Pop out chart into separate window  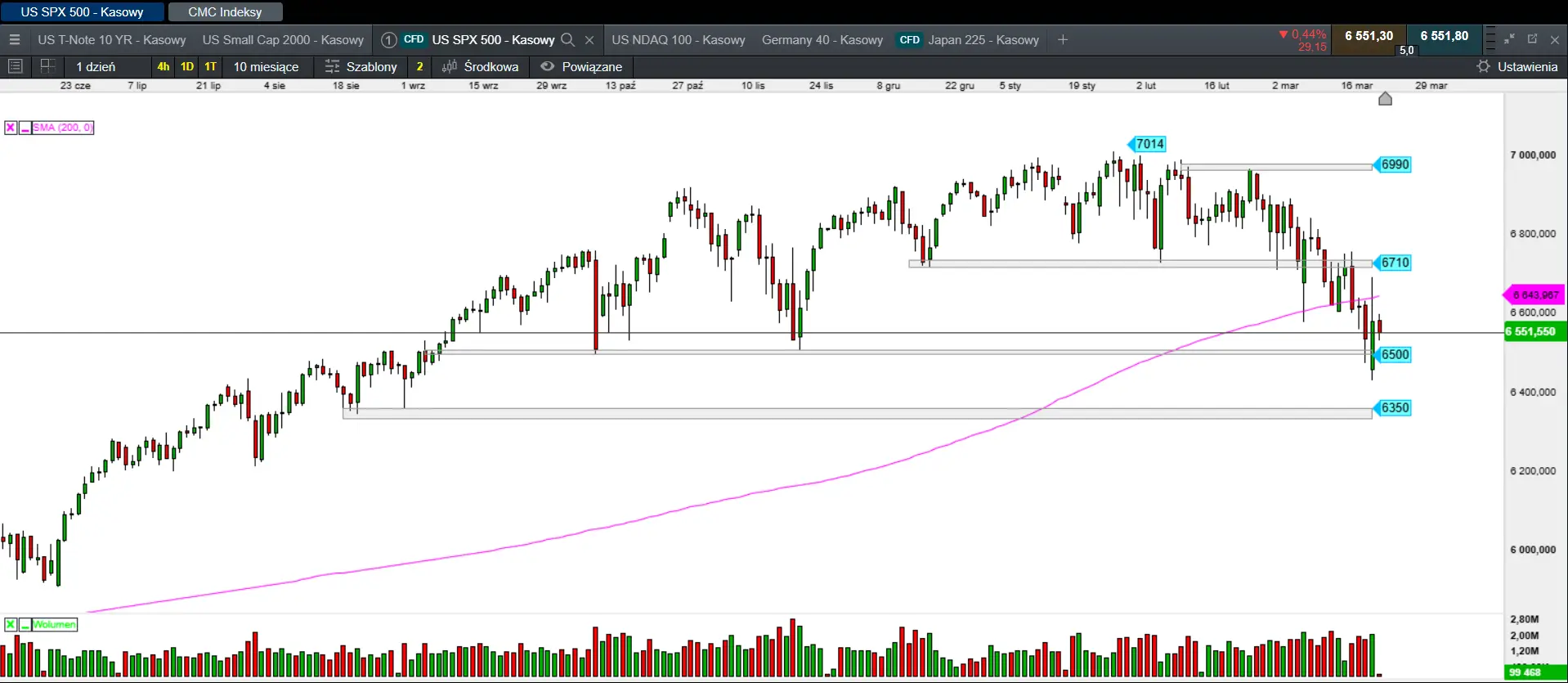(x=1532, y=38)
